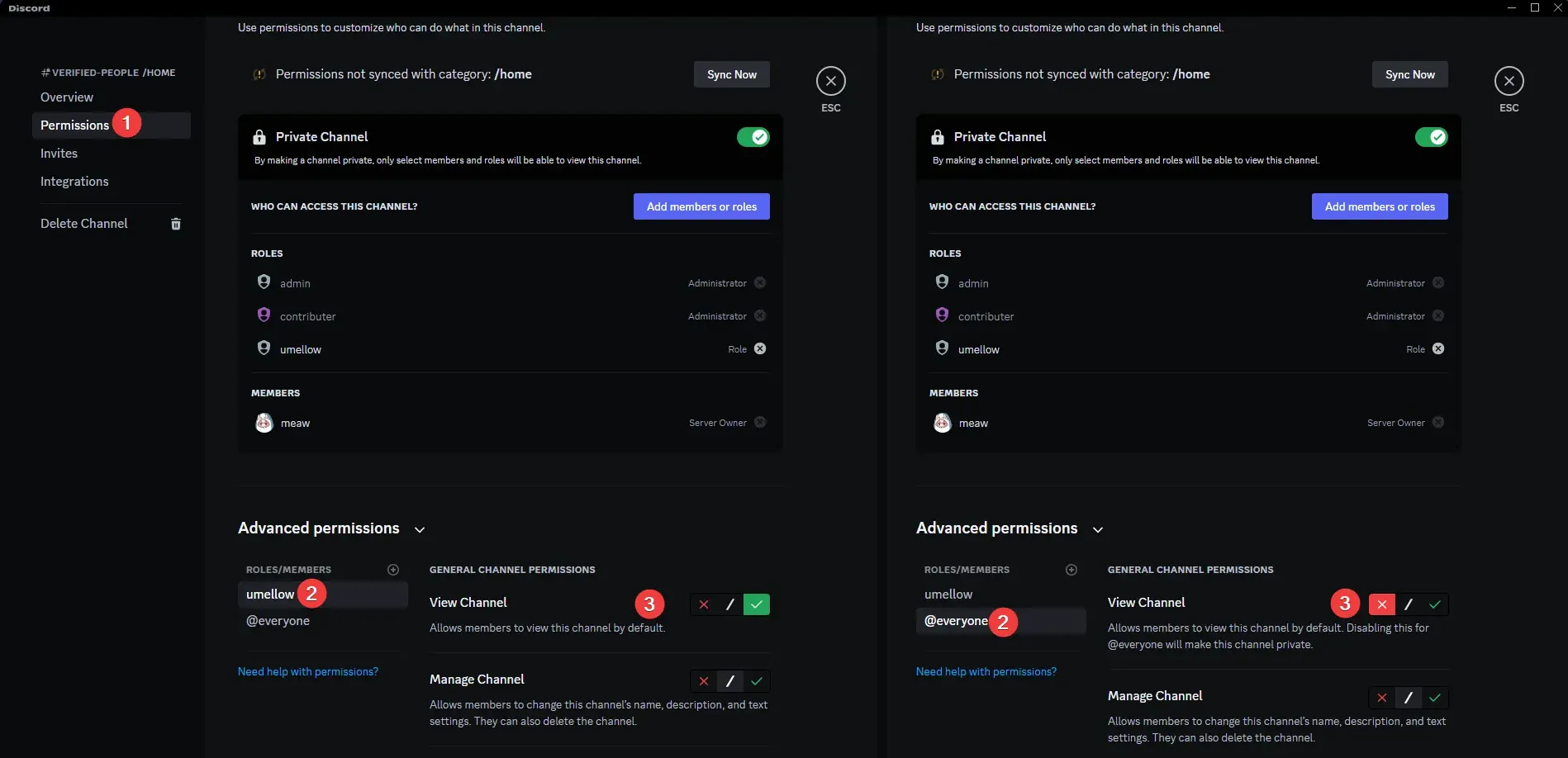The width and height of the screenshot is (1568, 758).
Task: Click sync warning icon in left panel
Action: click(x=259, y=74)
